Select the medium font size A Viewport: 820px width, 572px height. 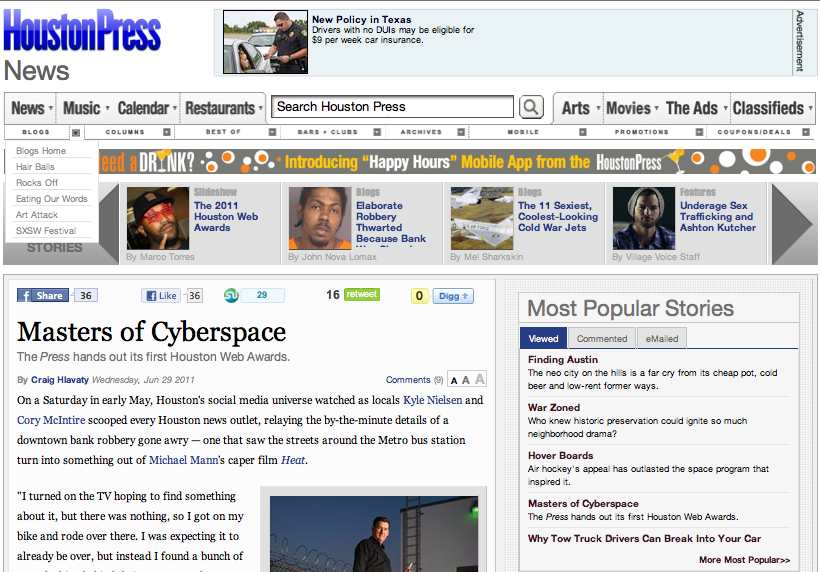click(465, 380)
